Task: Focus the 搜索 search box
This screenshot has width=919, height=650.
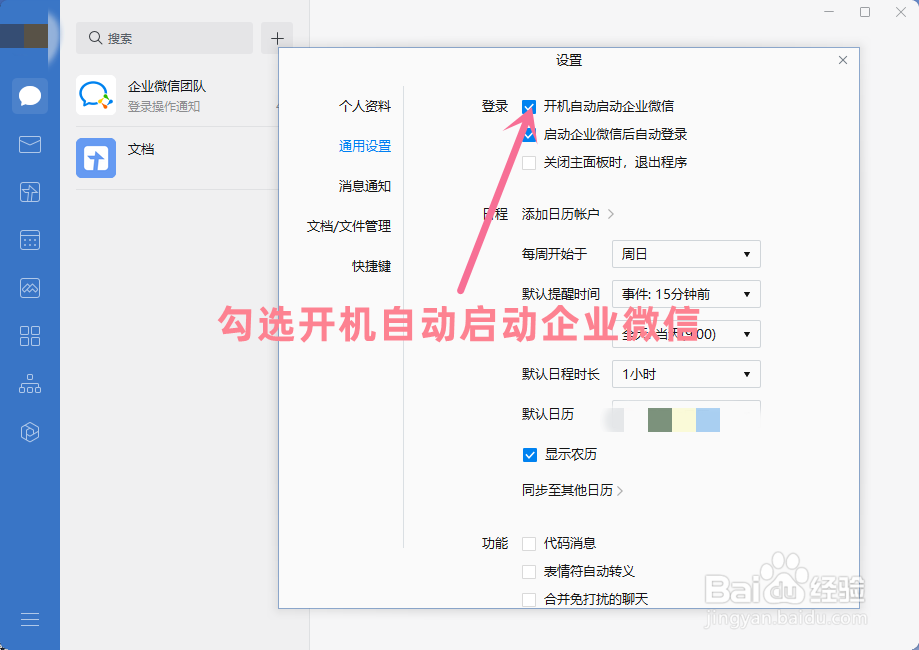Action: (x=164, y=38)
